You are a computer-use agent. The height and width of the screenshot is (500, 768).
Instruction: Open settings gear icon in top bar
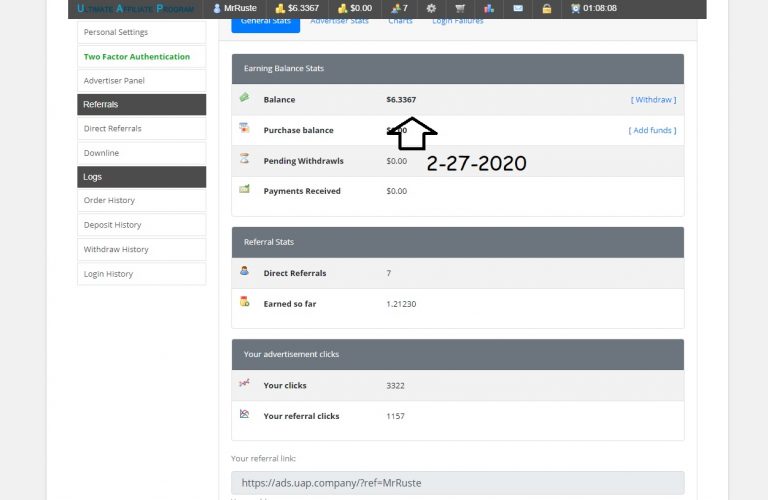431,8
